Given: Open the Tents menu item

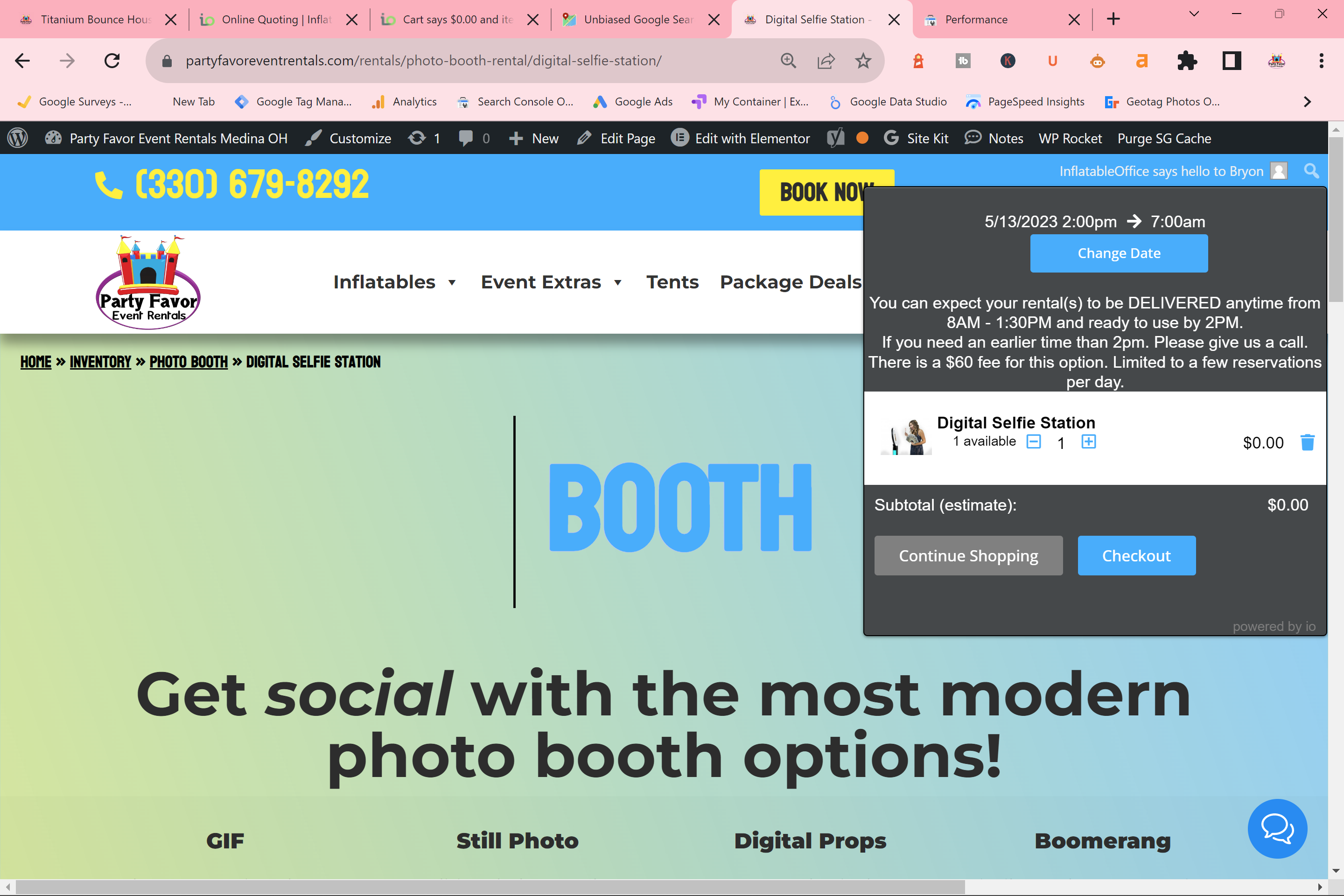Looking at the screenshot, I should click(x=672, y=282).
